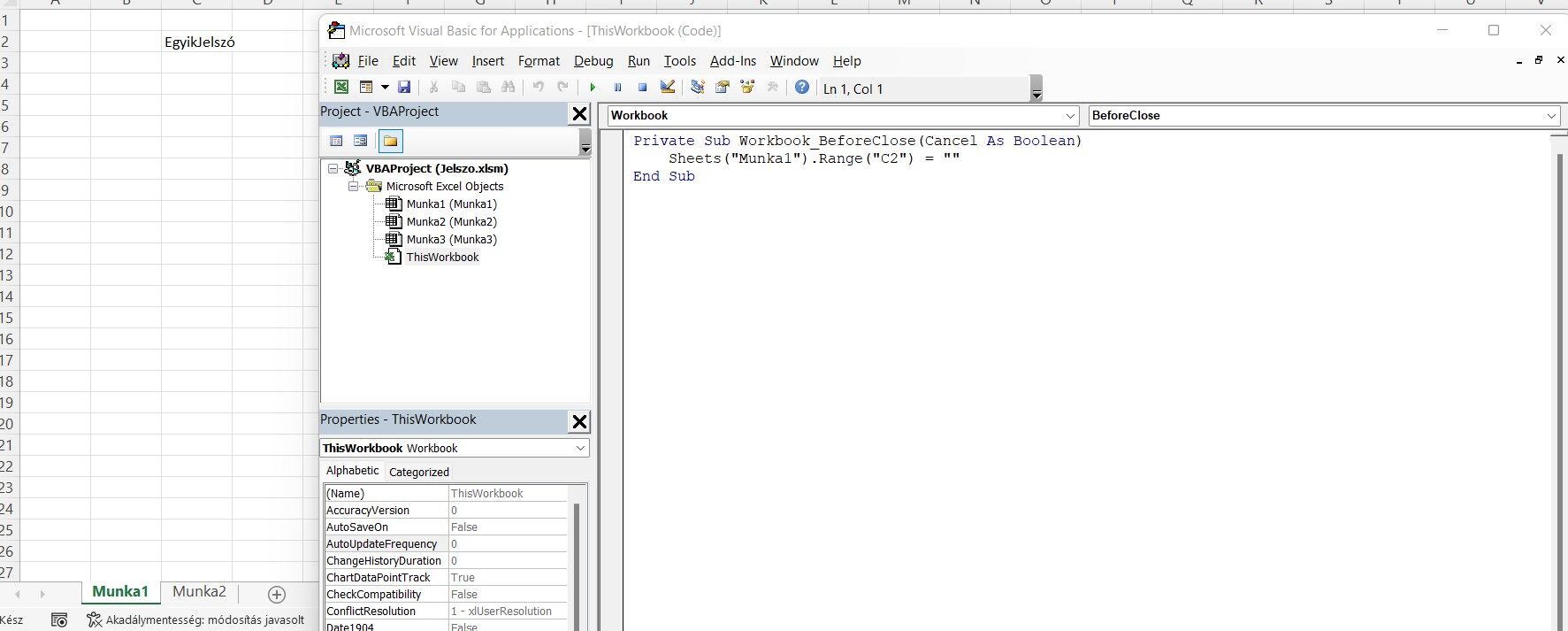This screenshot has height=631, width=1568.
Task: Open the ThisWorkbook Workbook properties dropdown
Action: click(580, 448)
